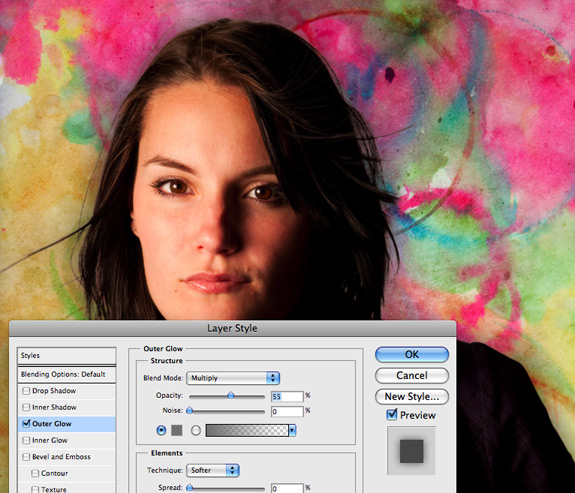Click the gray glow color swatch
Viewport: 575px width, 493px height.
(177, 430)
